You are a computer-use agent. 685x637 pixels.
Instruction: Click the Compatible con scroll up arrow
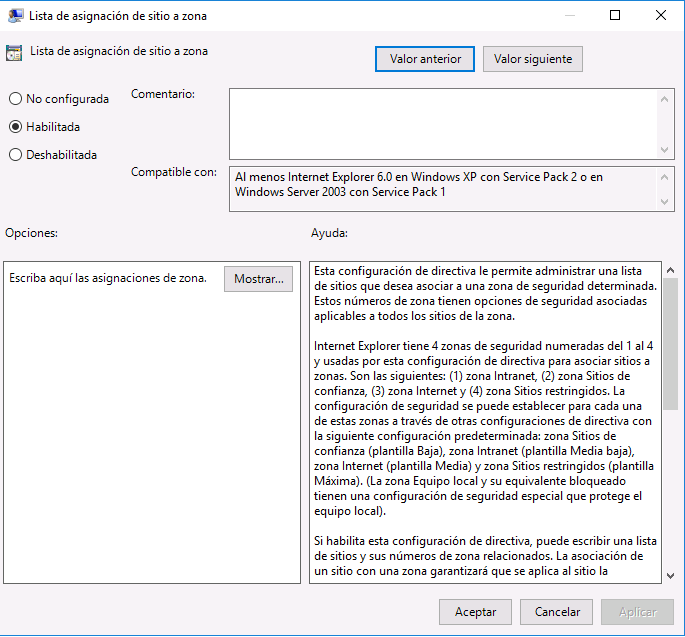pyautogui.click(x=666, y=176)
